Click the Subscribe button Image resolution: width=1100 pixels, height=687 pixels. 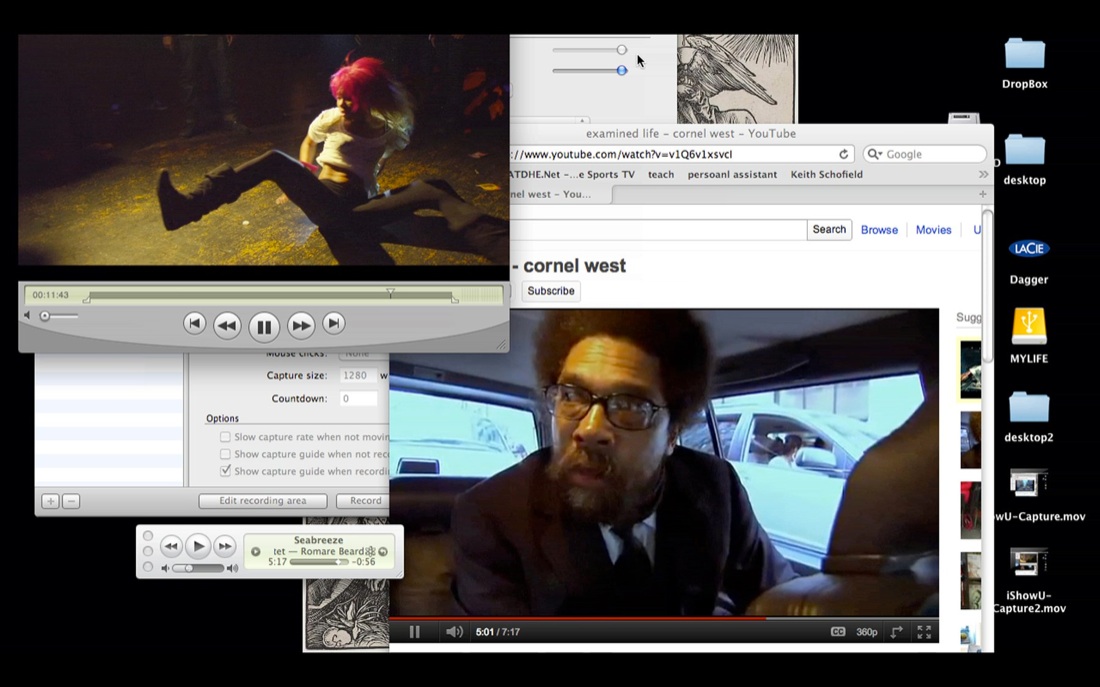click(551, 291)
